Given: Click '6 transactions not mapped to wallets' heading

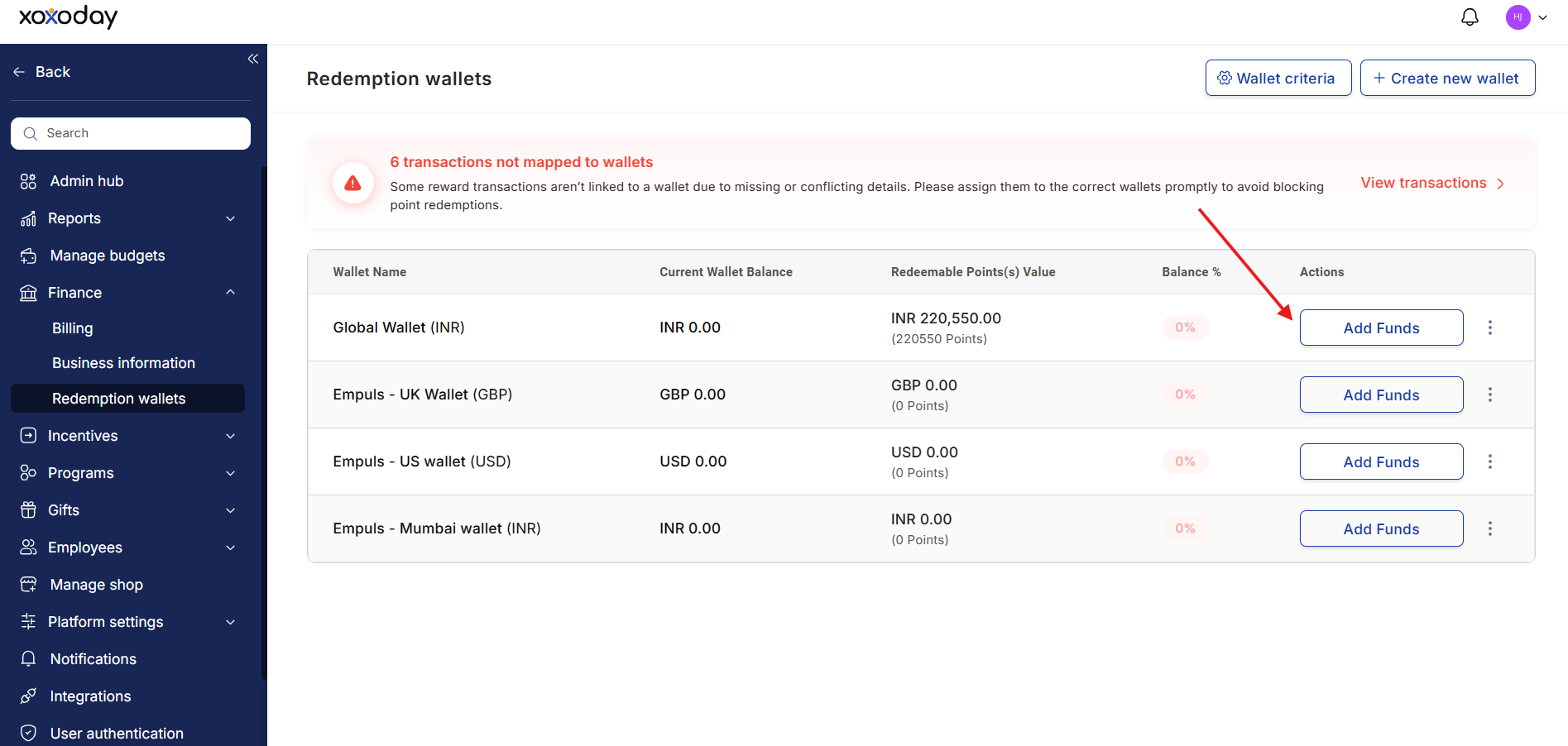Looking at the screenshot, I should (521, 162).
